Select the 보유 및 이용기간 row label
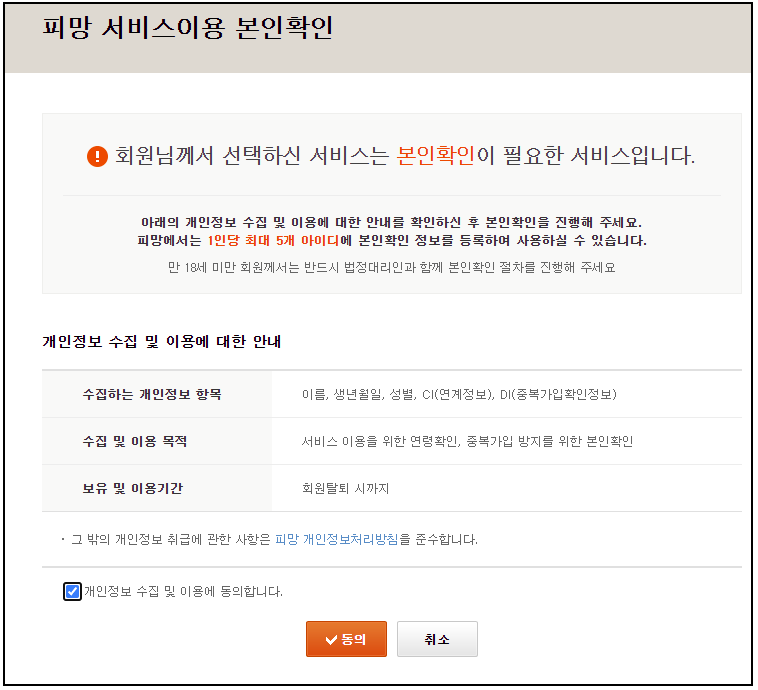758x690 pixels. [133, 488]
